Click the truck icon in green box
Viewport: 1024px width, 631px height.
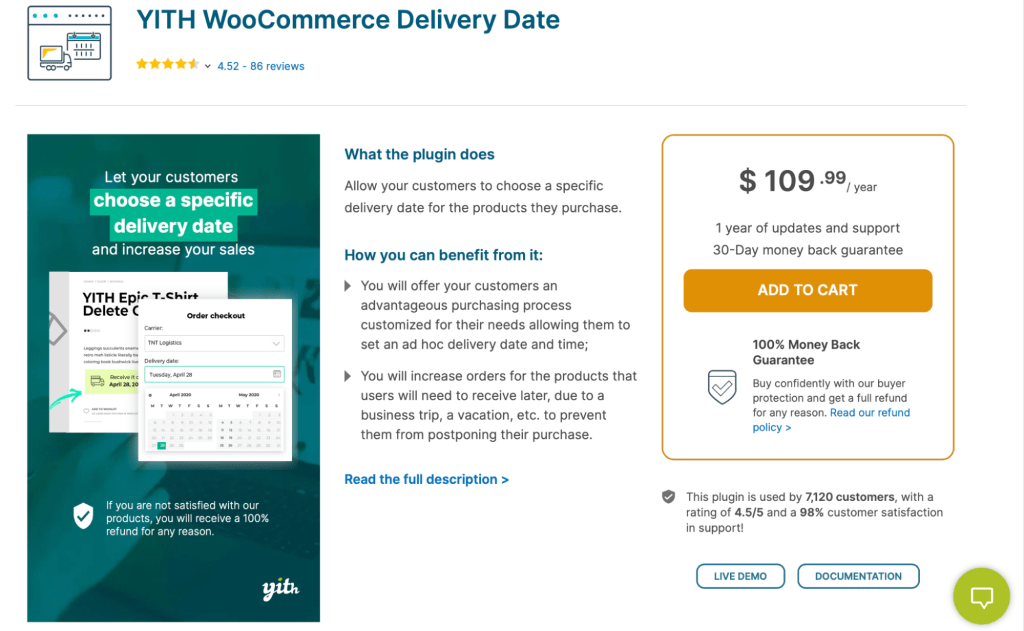(x=97, y=380)
